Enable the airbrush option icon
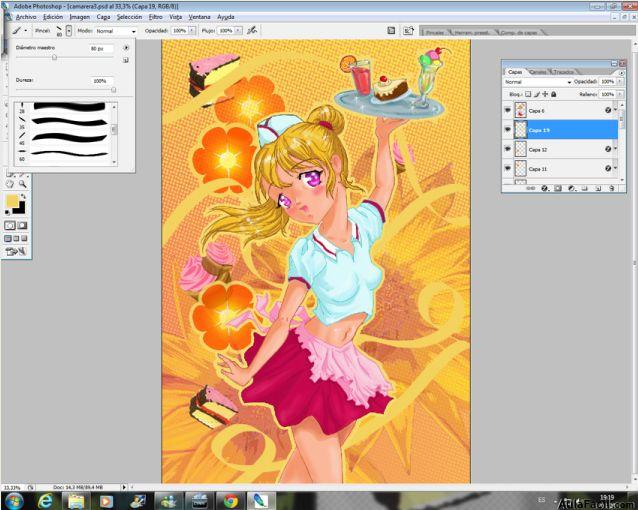 (x=252, y=31)
